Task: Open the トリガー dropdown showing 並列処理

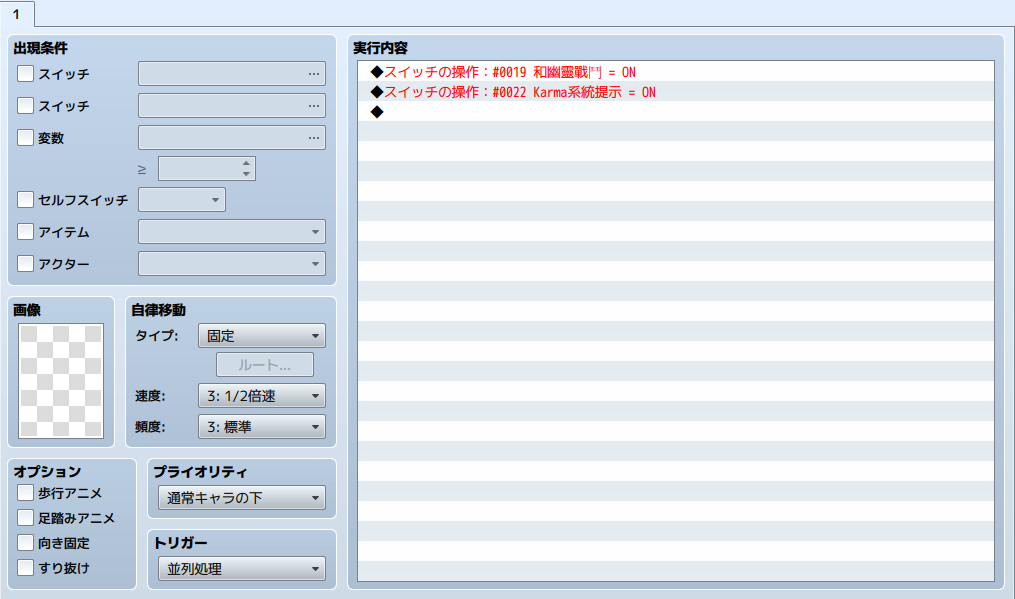Action: (241, 569)
